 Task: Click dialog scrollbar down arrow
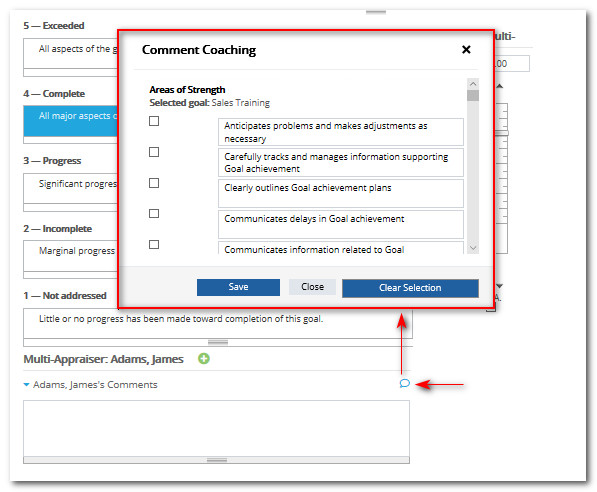coord(473,248)
